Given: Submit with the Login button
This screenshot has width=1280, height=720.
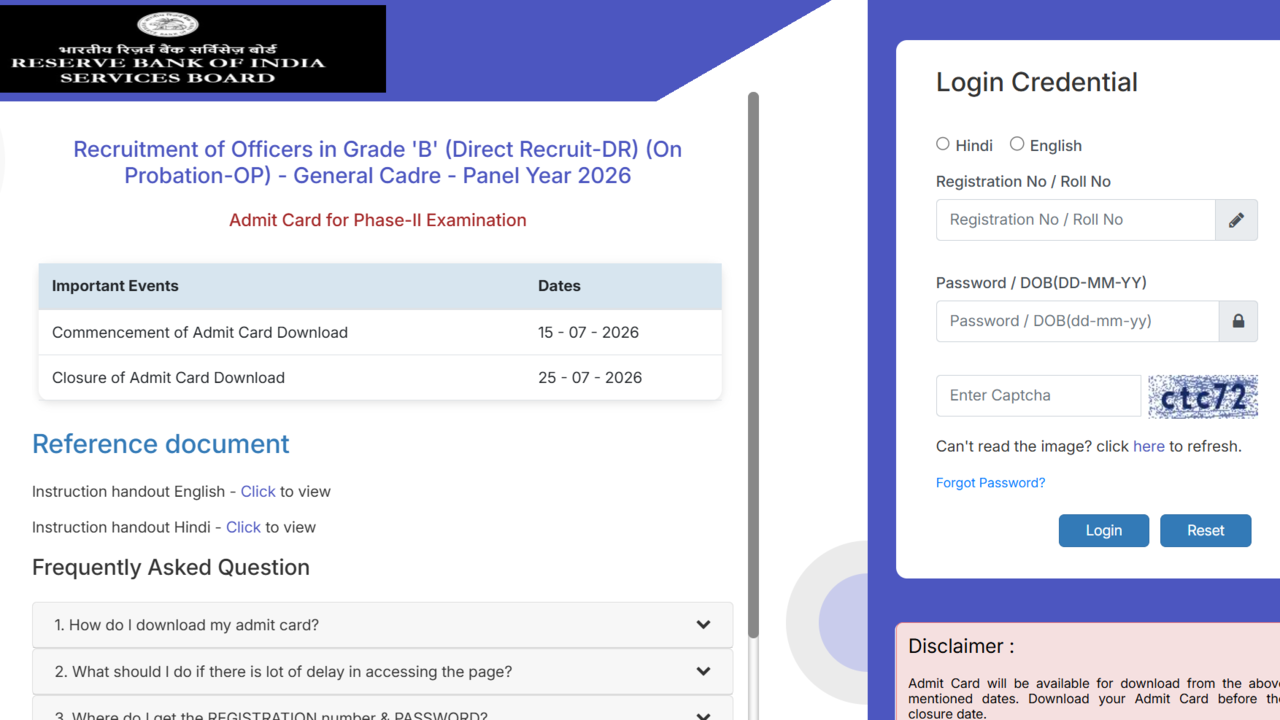Looking at the screenshot, I should 1104,531.
